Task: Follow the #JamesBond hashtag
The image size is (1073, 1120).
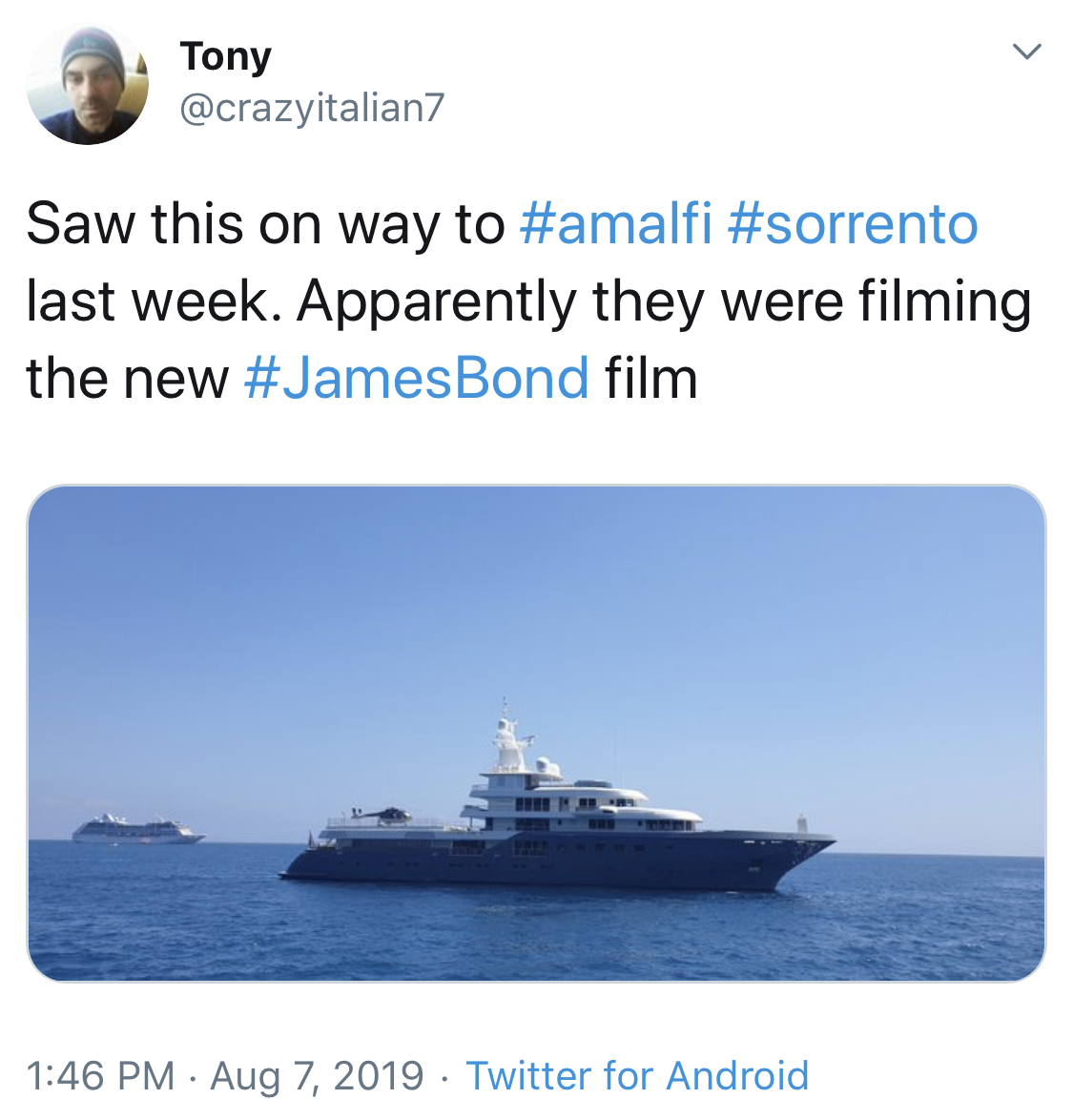Action: 417,378
